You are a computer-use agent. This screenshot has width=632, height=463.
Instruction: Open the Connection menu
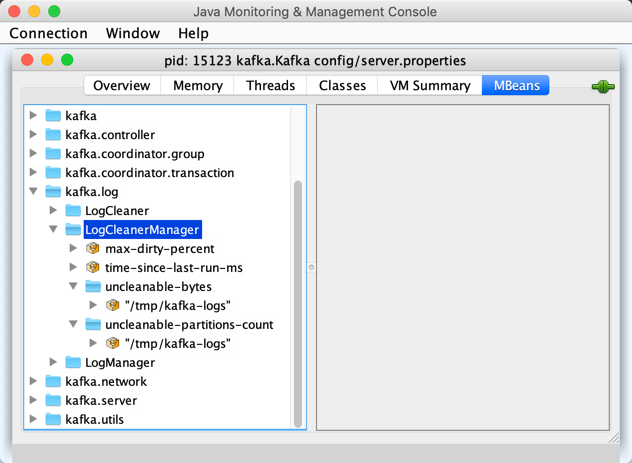(48, 34)
